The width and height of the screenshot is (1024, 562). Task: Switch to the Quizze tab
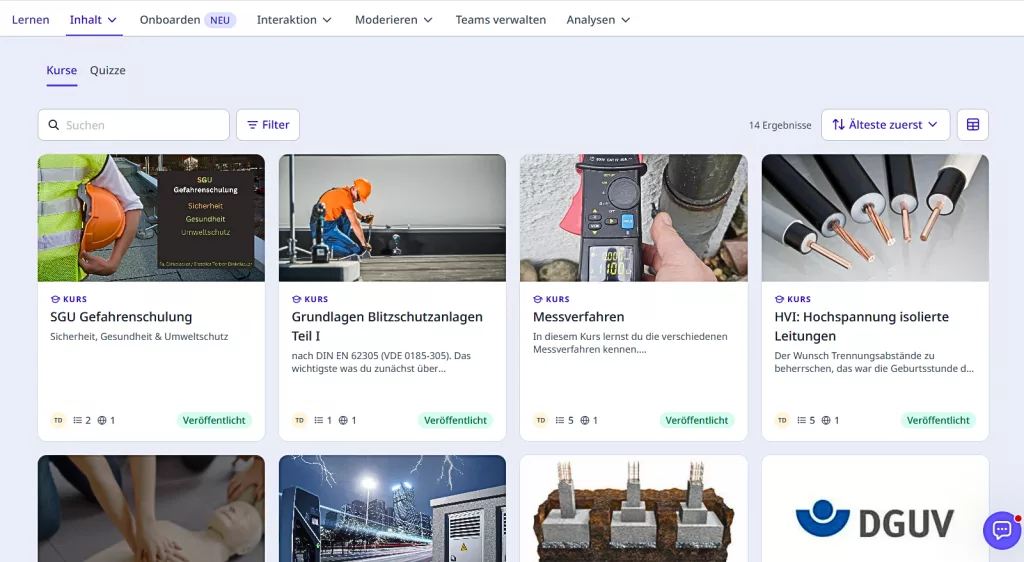pyautogui.click(x=108, y=71)
